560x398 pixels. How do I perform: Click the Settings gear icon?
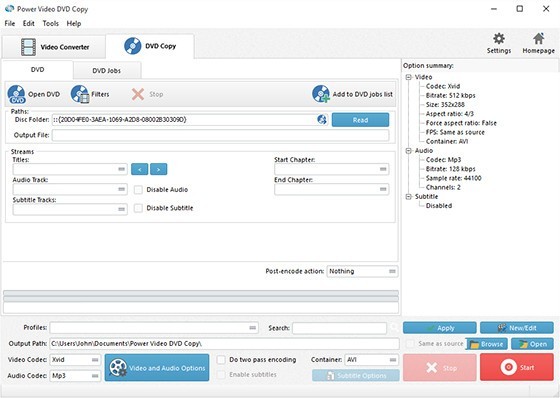tap(499, 39)
